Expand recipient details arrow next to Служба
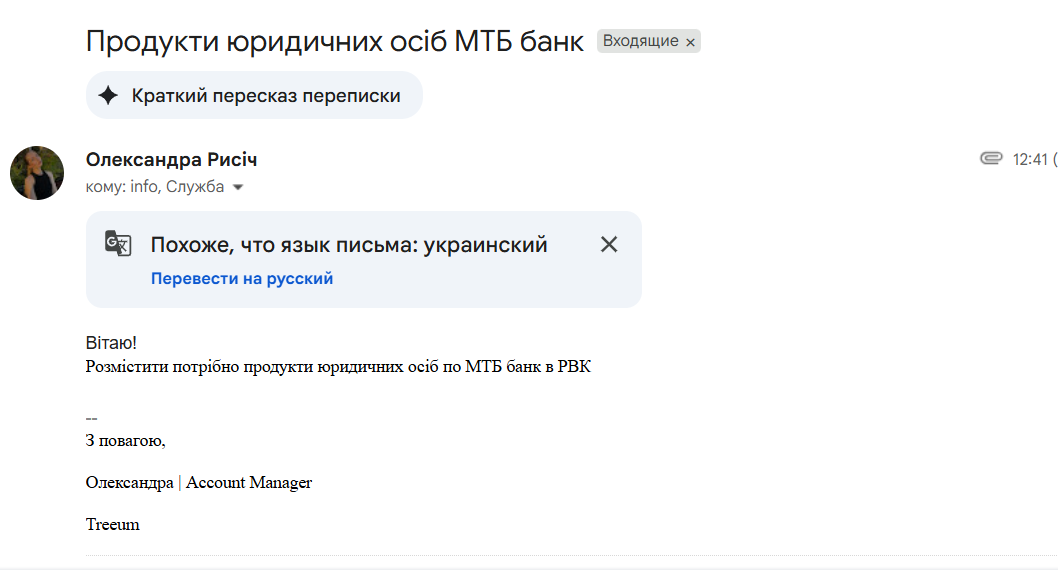This screenshot has width=1058, height=578. coord(238,187)
